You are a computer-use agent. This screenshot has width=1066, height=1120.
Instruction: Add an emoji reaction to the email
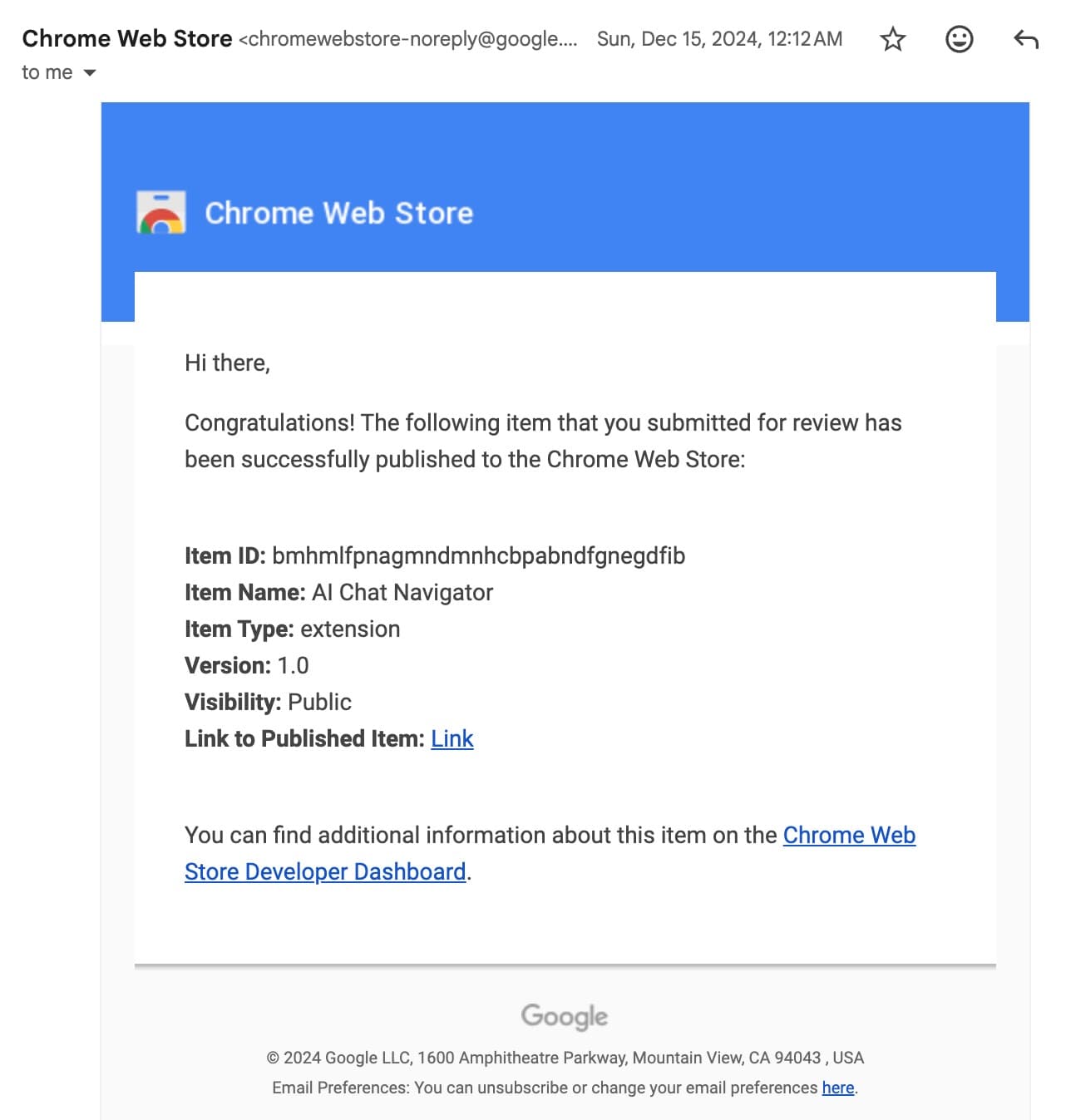(x=959, y=38)
